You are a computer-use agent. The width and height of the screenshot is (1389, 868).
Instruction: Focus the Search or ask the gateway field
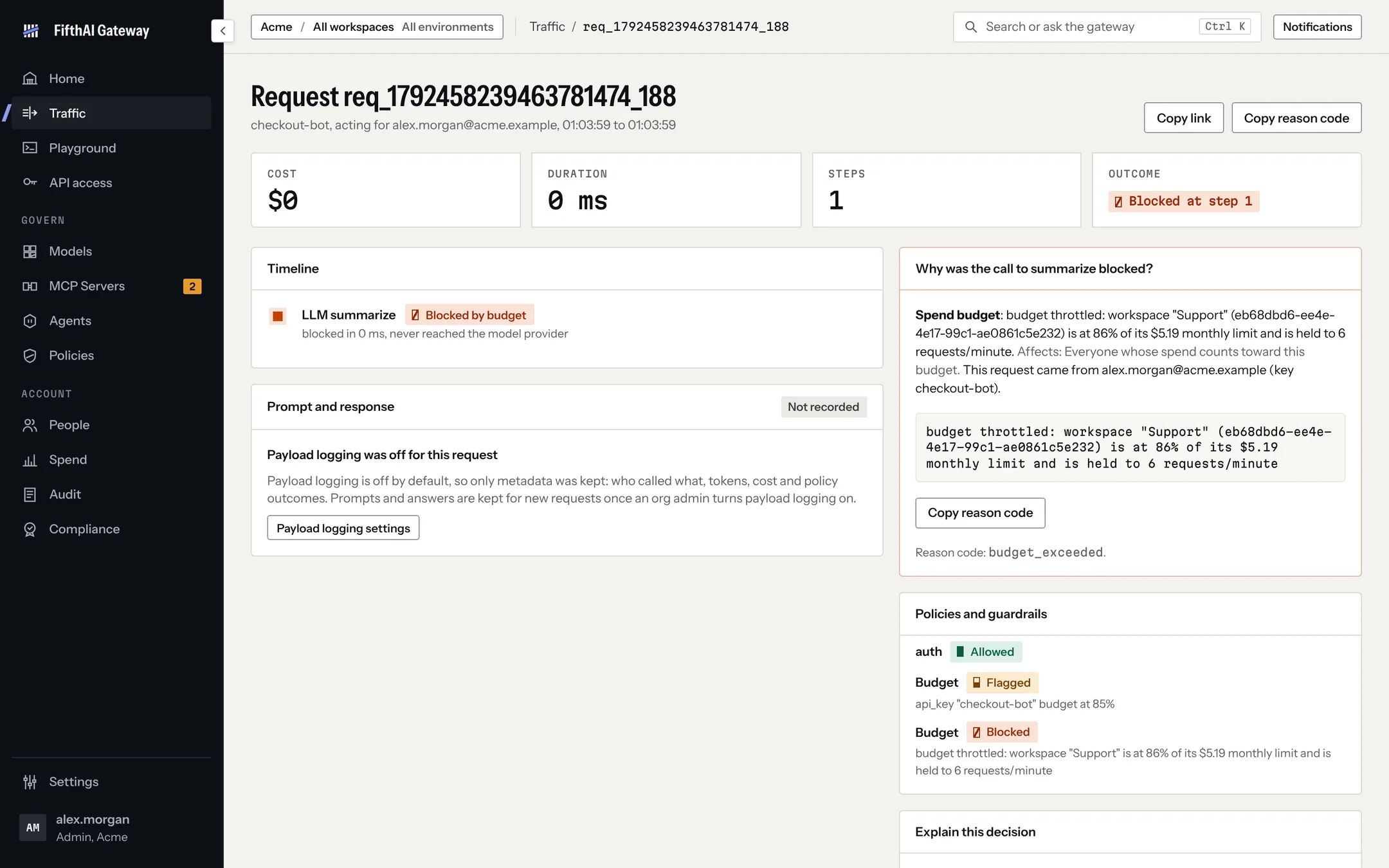(1107, 27)
